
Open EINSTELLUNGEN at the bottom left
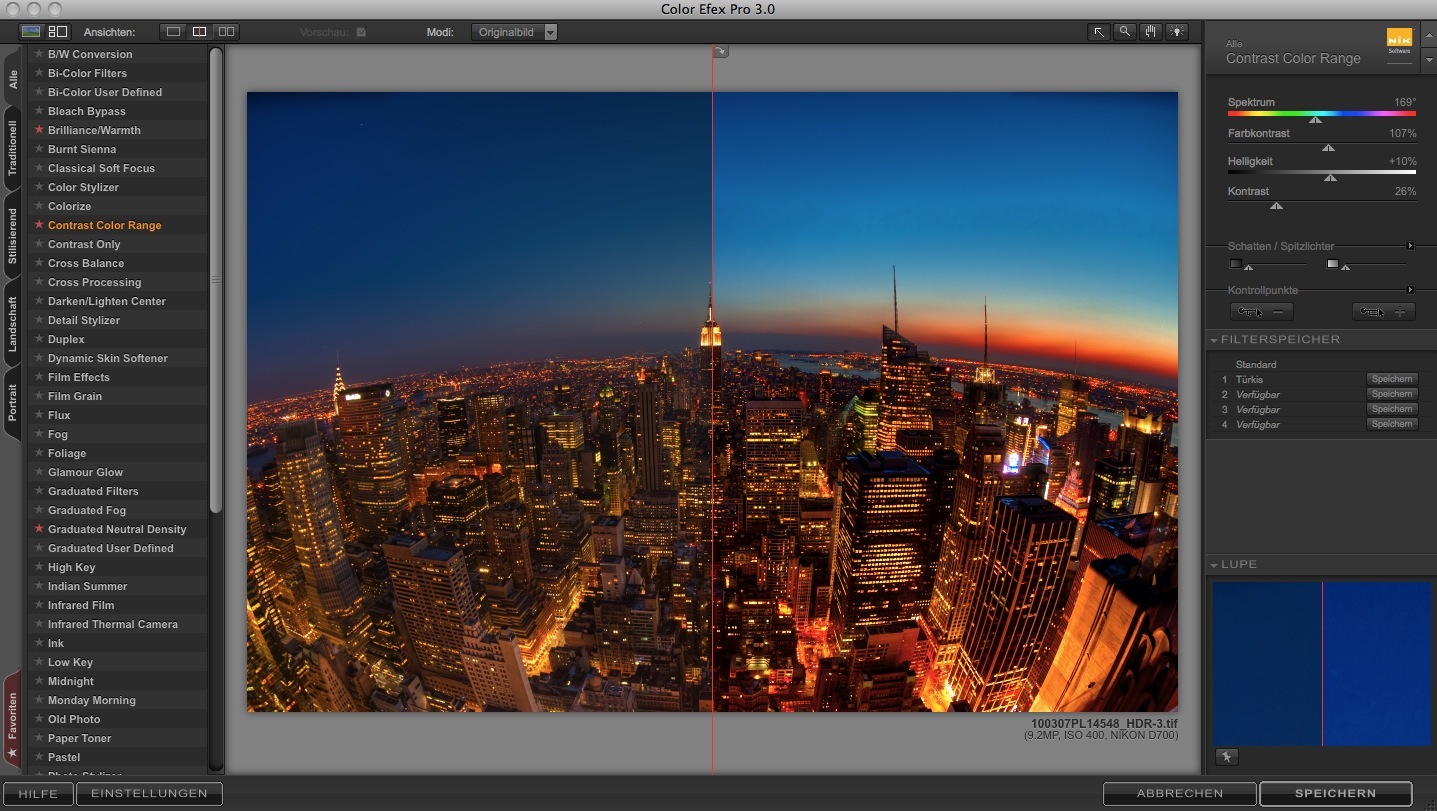[148, 793]
